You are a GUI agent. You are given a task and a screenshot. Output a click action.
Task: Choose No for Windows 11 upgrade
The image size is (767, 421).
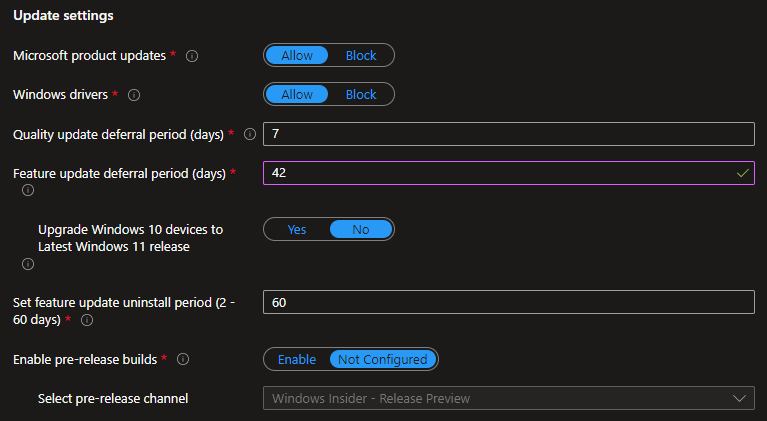click(361, 229)
